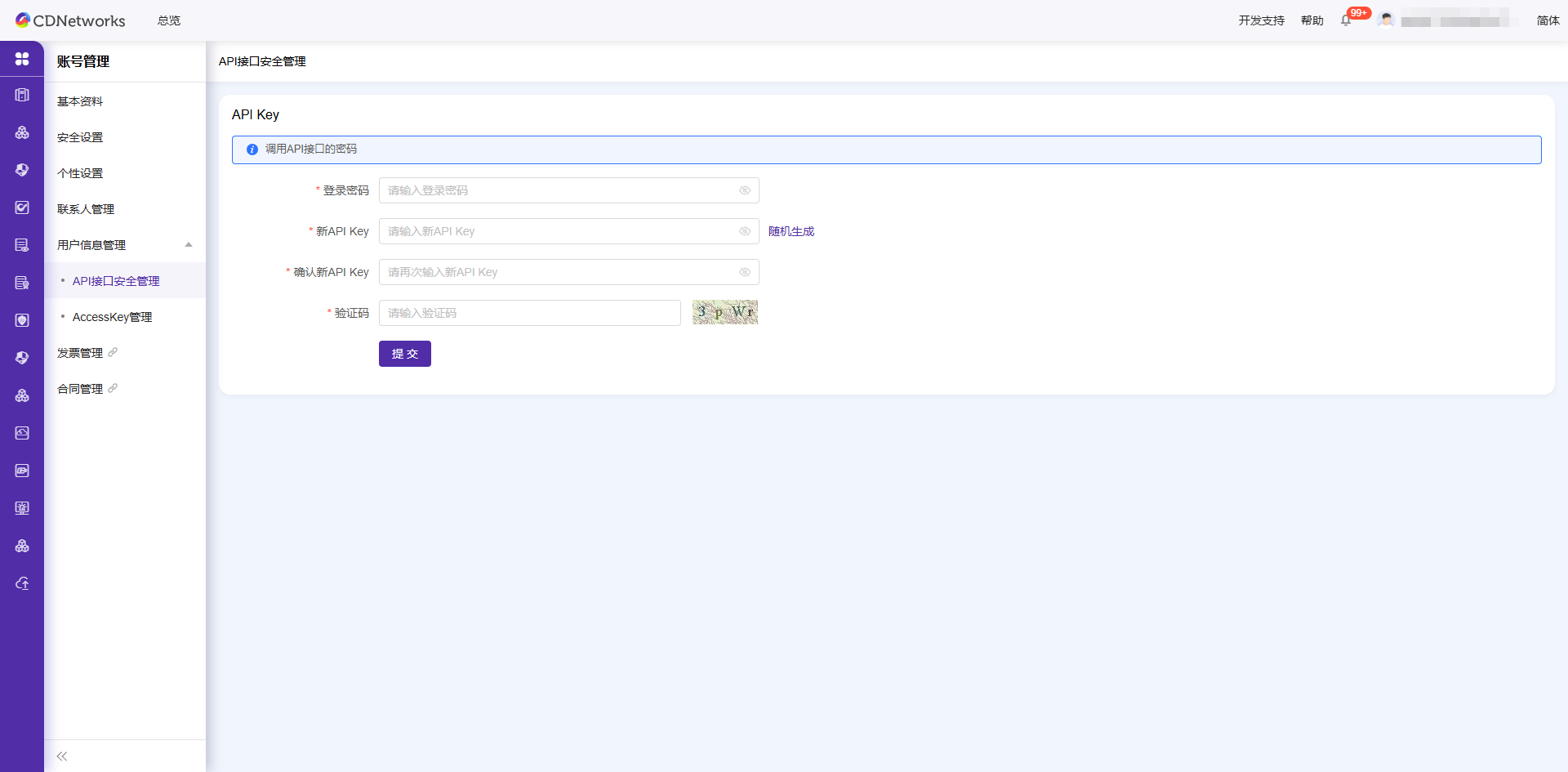Toggle visibility on confirm API Key field

[745, 271]
